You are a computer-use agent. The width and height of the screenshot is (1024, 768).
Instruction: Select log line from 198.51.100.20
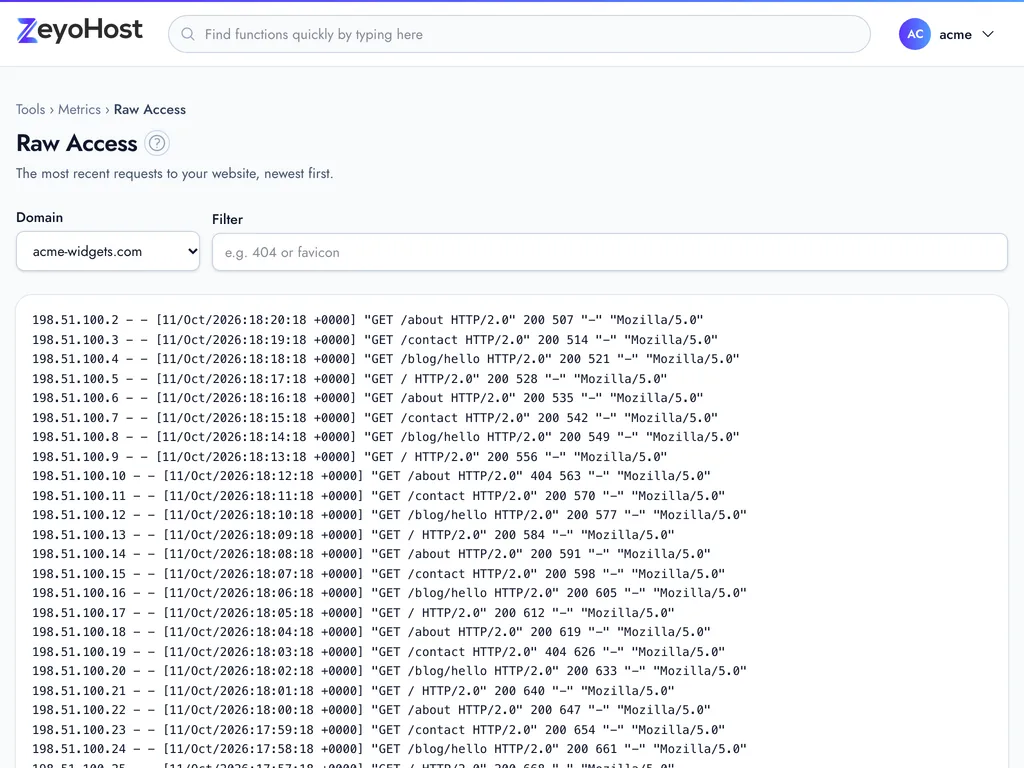coord(389,671)
